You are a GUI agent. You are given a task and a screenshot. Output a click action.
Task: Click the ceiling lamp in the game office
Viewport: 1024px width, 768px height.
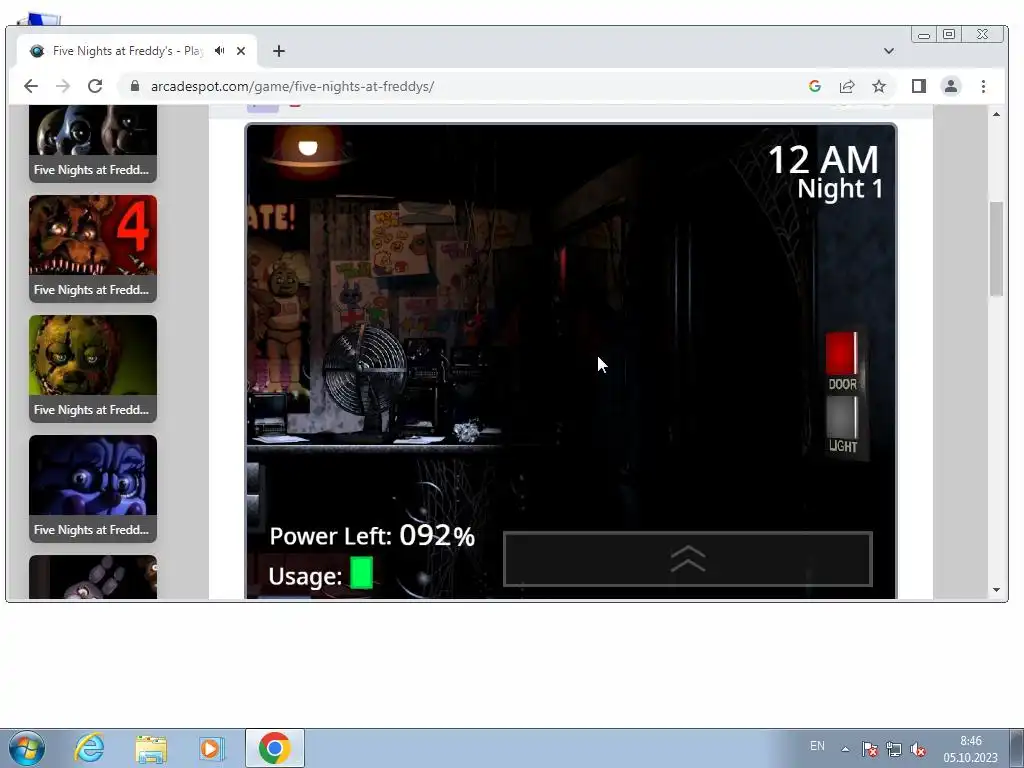(307, 152)
